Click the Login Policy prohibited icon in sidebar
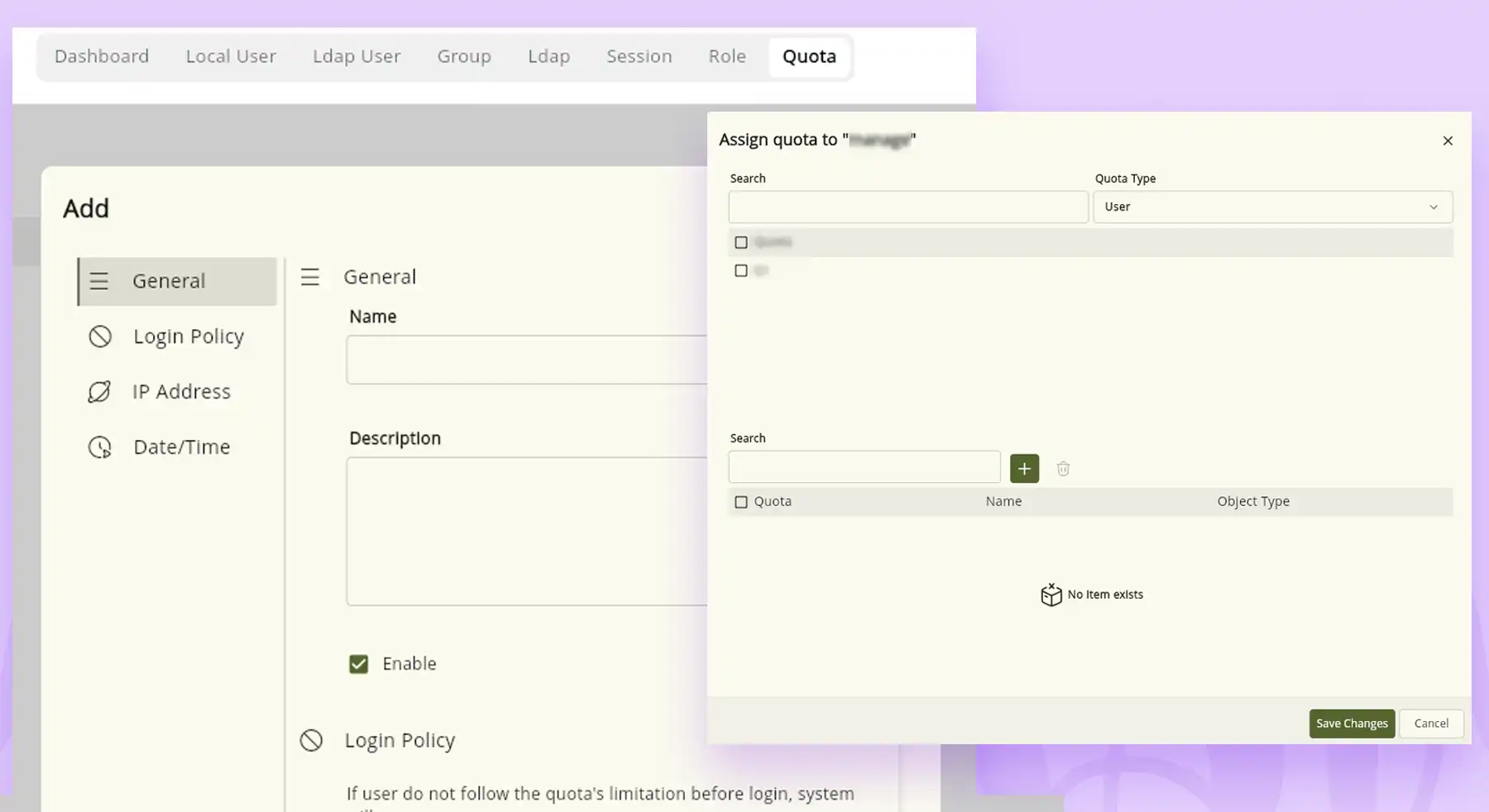 tap(100, 337)
